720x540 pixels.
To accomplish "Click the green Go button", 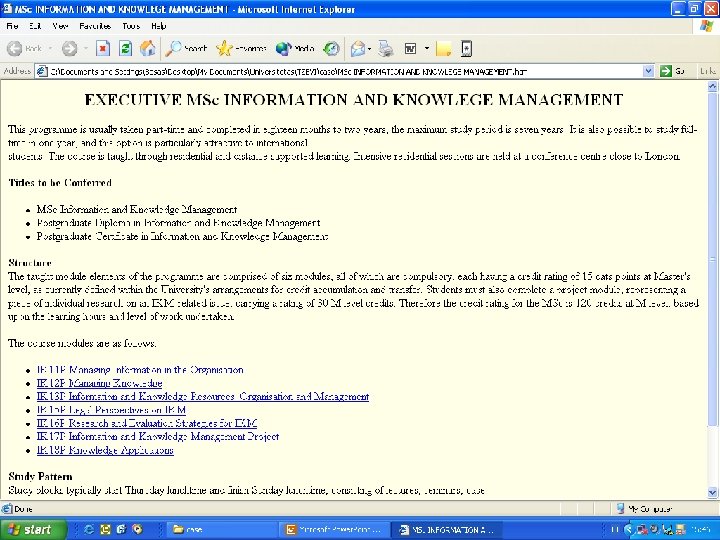I will [x=672, y=71].
